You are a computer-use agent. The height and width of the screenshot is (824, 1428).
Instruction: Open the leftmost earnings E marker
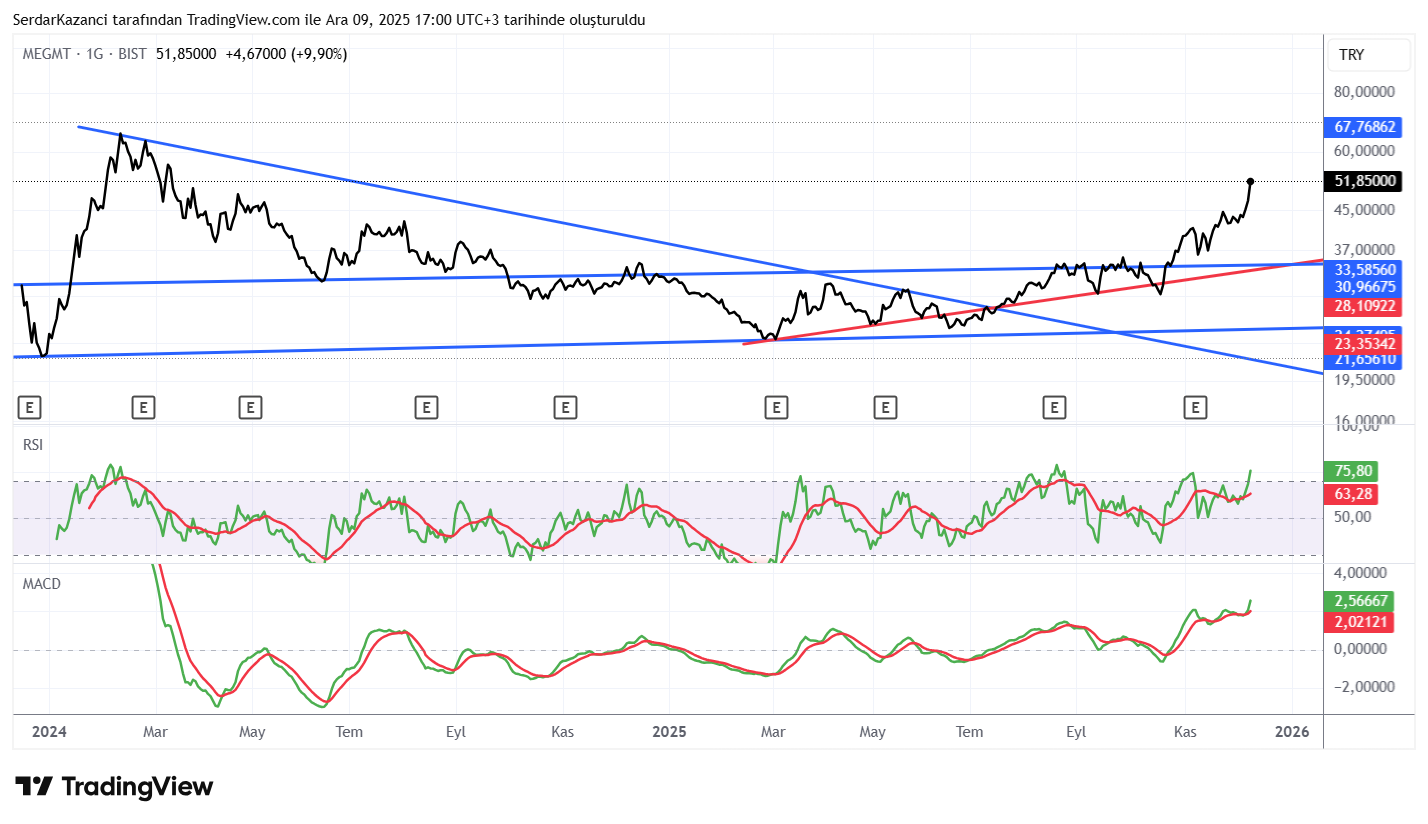pos(30,407)
